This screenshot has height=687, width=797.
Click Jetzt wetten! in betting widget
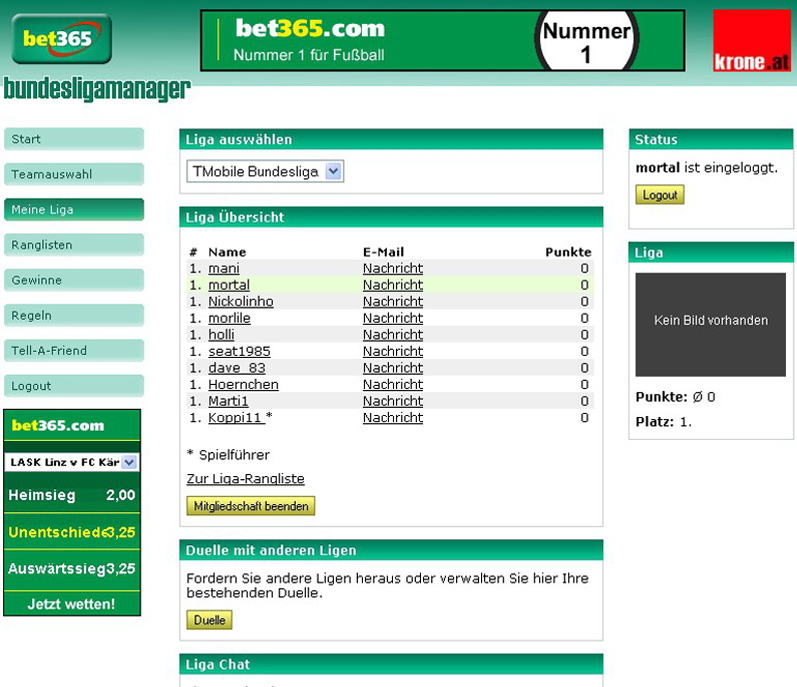pyautogui.click(x=72, y=604)
